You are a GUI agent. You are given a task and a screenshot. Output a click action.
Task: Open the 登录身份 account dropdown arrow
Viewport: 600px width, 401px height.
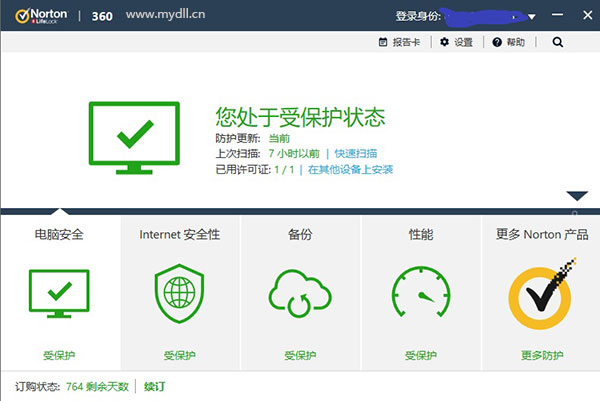coord(532,17)
